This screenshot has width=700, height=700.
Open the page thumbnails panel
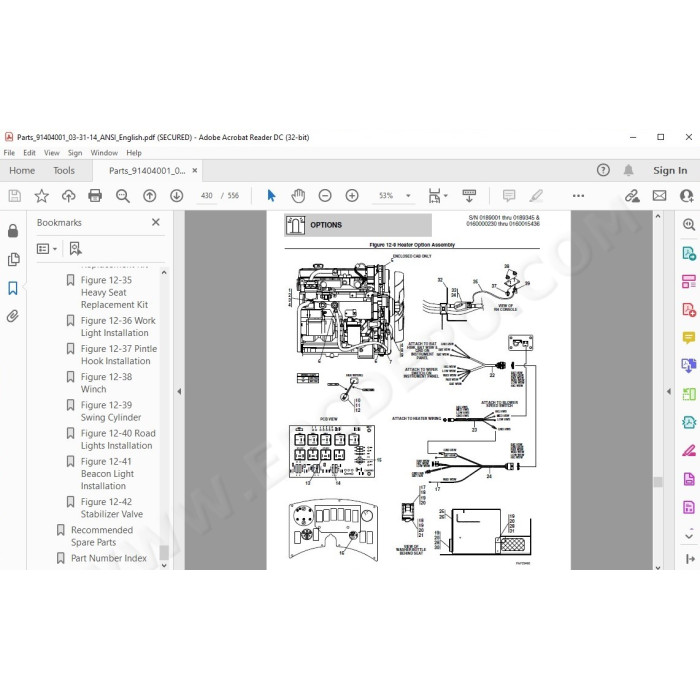[13, 259]
